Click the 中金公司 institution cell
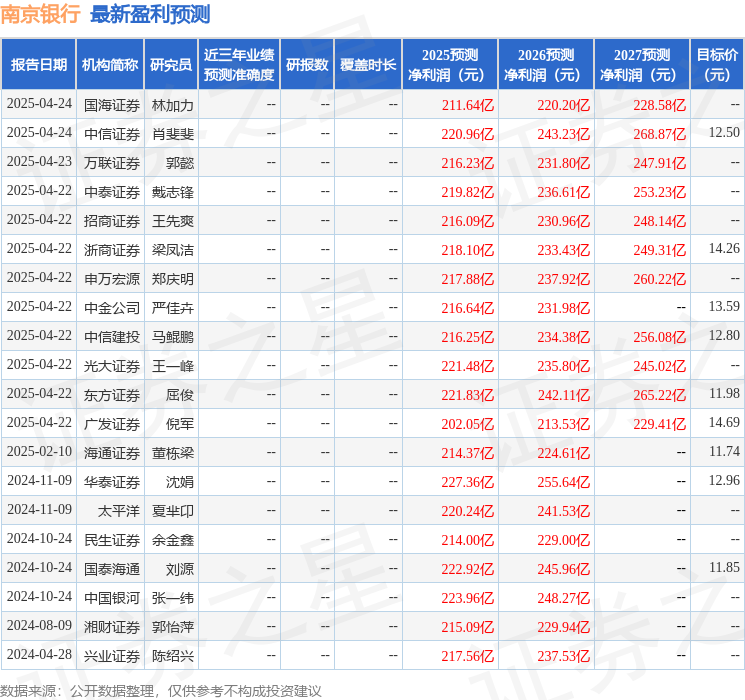This screenshot has width=745, height=700. tap(112, 308)
